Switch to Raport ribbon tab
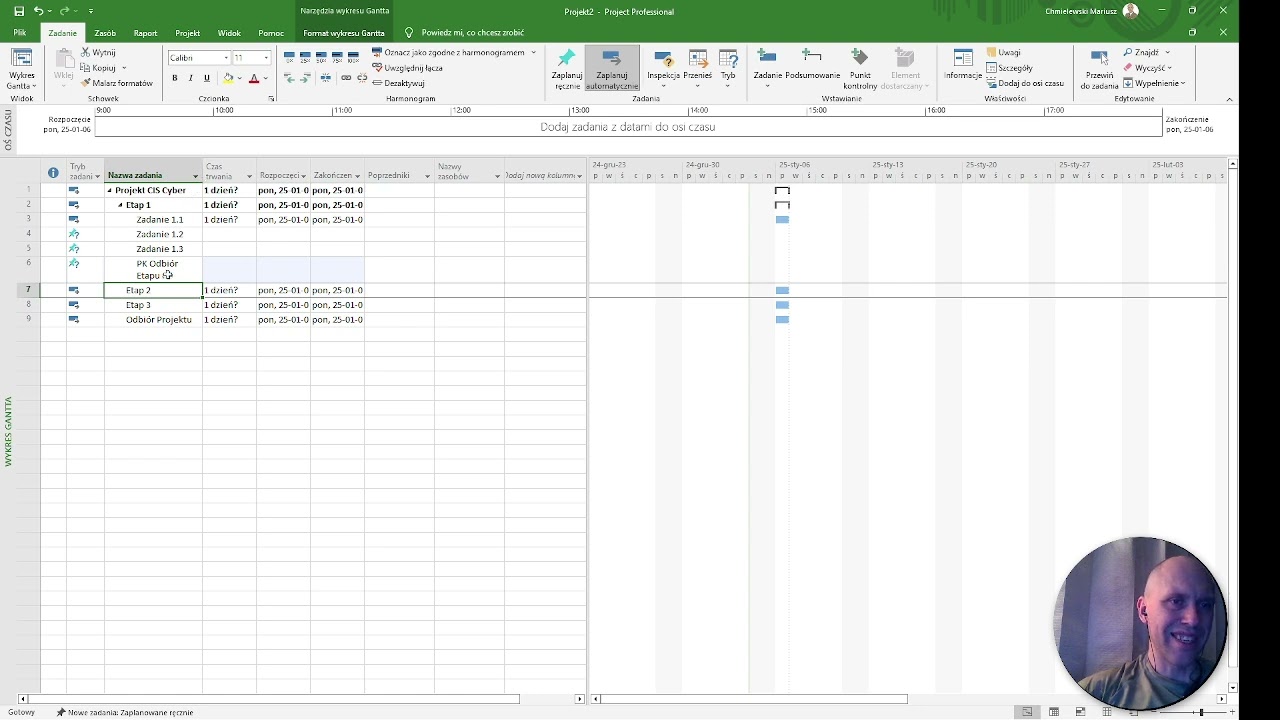Screen dimensions: 1280x720 146,33
